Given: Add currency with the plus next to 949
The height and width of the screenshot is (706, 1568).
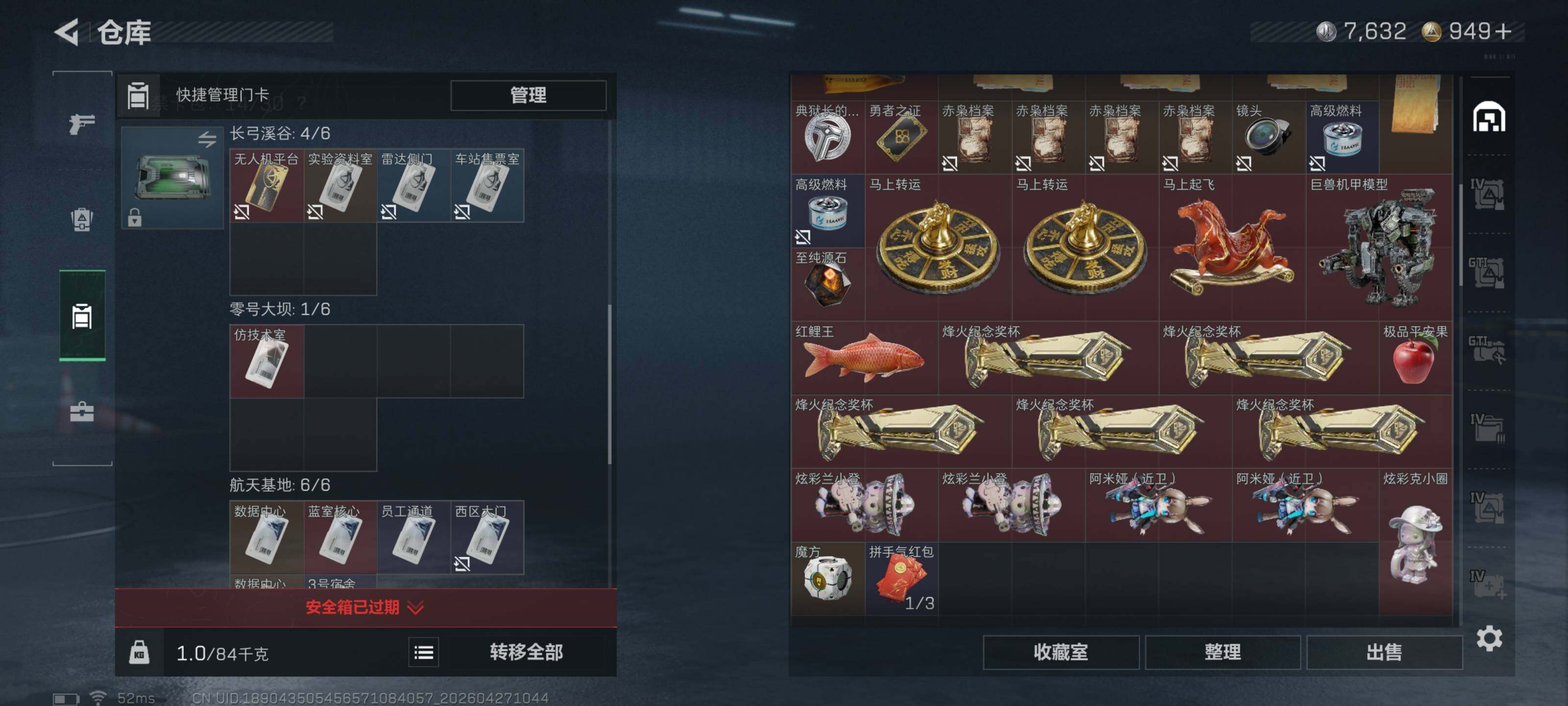Looking at the screenshot, I should (1503, 31).
